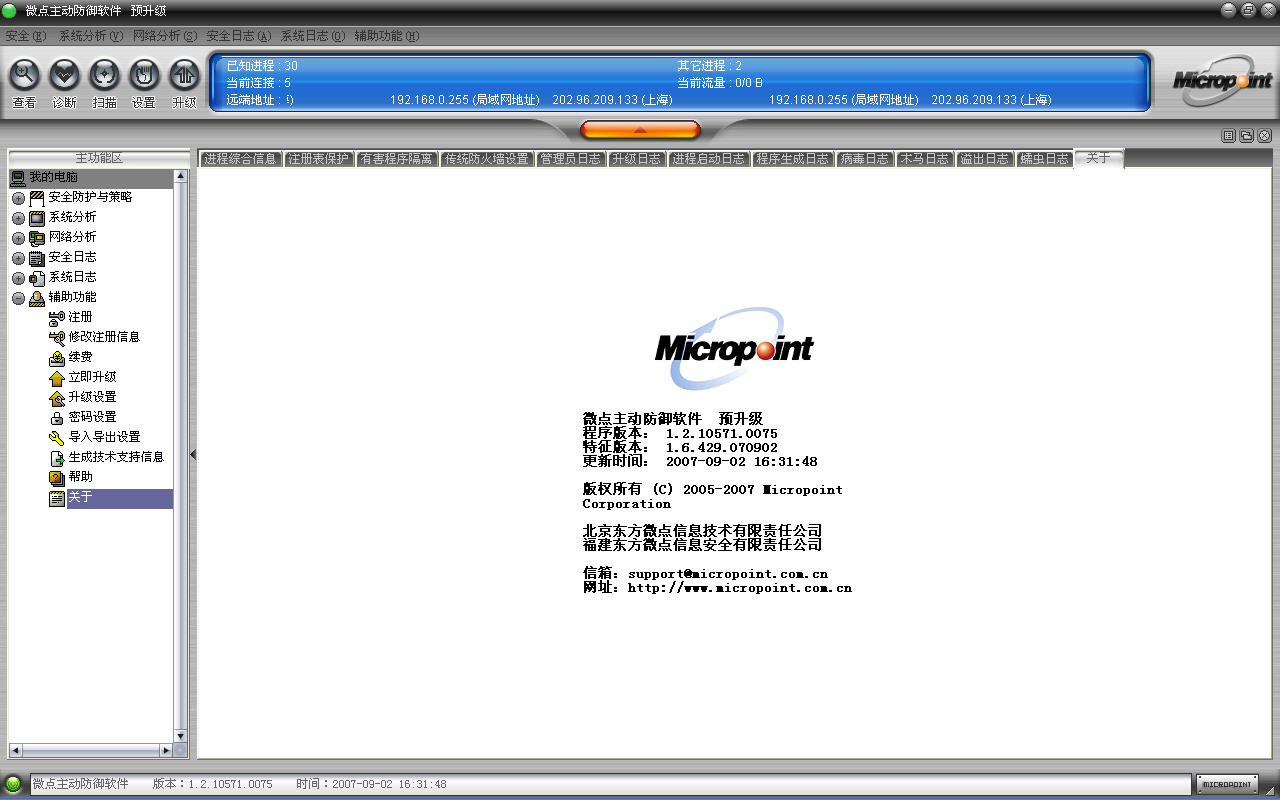
Task: Click the 续费 renewal tree item
Action: click(80, 357)
